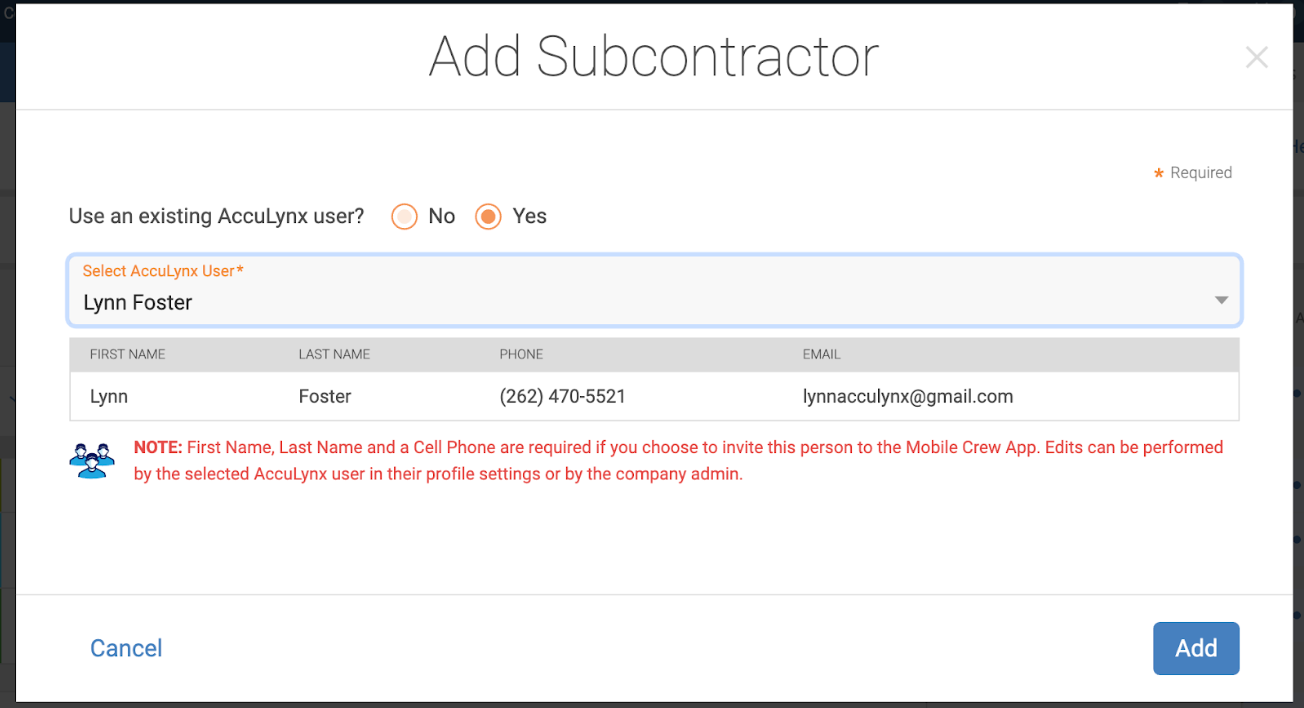Click the crew group icon beside the note

[92, 460]
